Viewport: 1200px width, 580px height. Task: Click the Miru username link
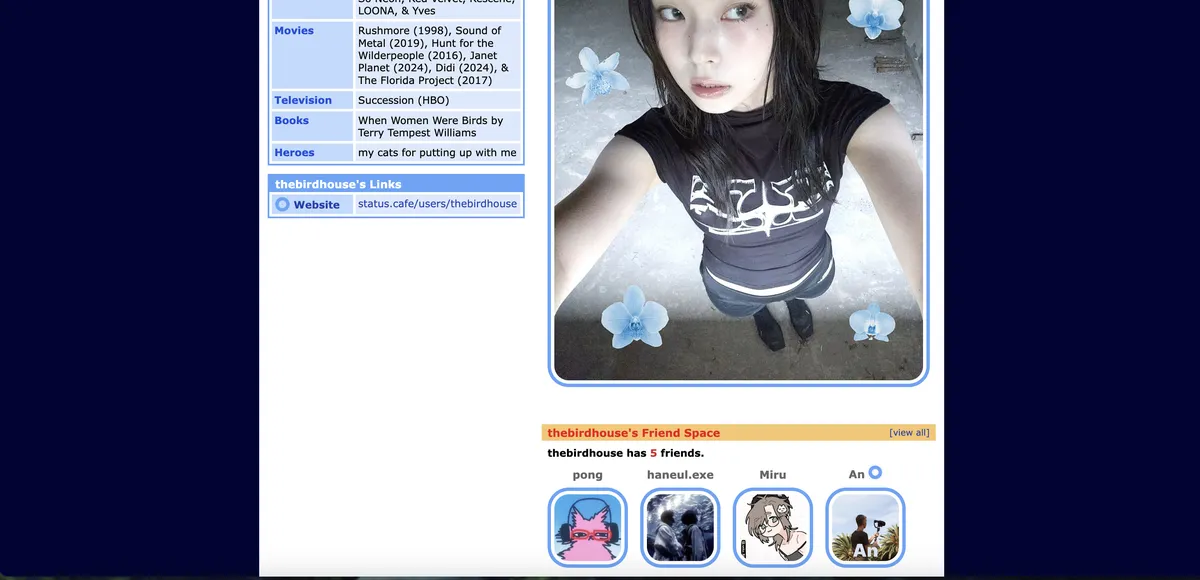773,475
